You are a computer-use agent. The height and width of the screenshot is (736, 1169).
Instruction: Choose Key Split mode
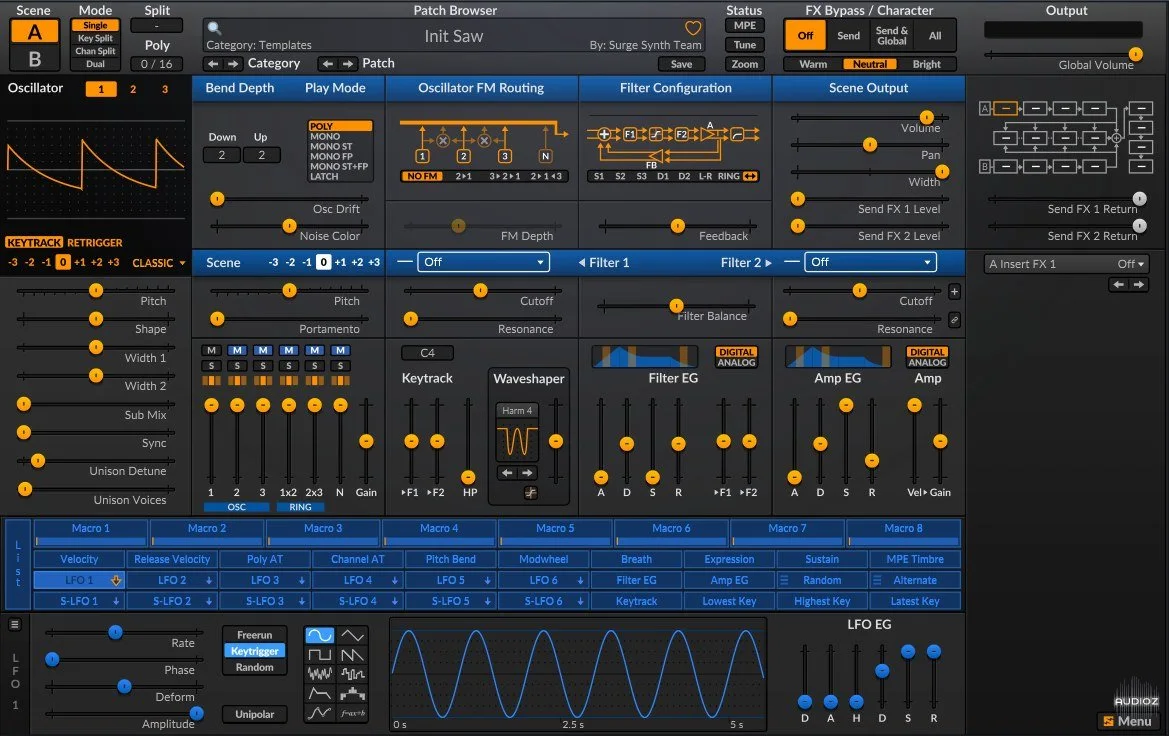pyautogui.click(x=95, y=38)
